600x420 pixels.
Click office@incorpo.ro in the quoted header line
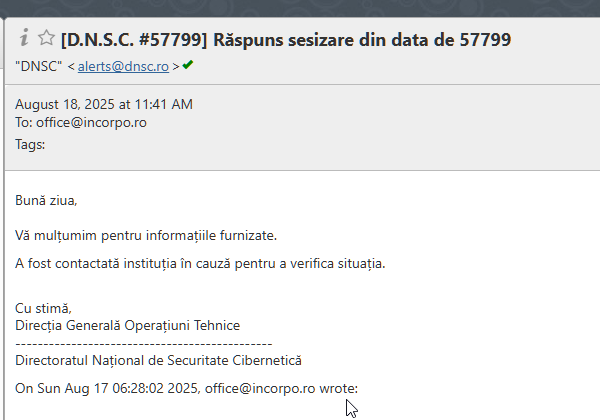point(260,387)
